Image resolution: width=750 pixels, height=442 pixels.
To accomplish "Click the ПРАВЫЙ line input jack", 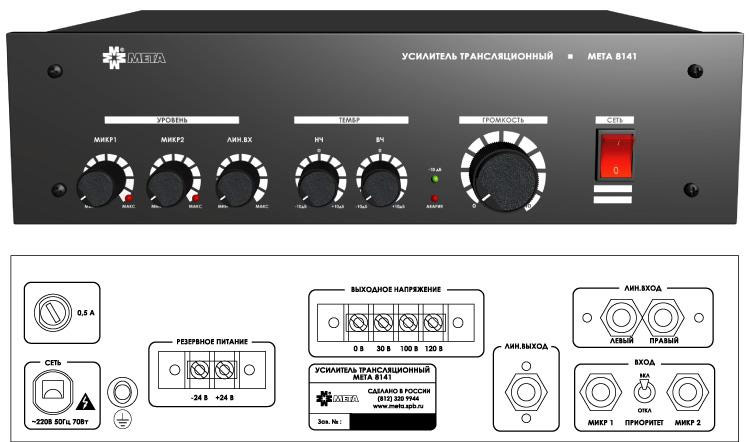I will coord(663,318).
